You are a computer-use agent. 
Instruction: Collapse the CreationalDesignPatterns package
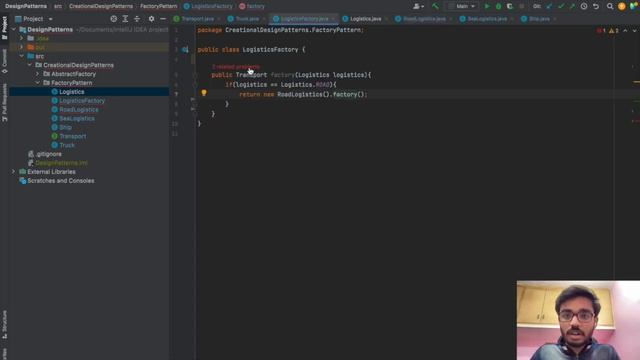coord(30,65)
